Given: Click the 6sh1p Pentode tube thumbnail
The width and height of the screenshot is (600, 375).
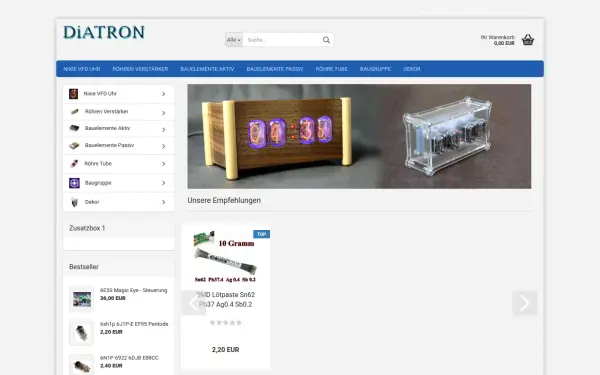Looking at the screenshot, I should [82, 333].
